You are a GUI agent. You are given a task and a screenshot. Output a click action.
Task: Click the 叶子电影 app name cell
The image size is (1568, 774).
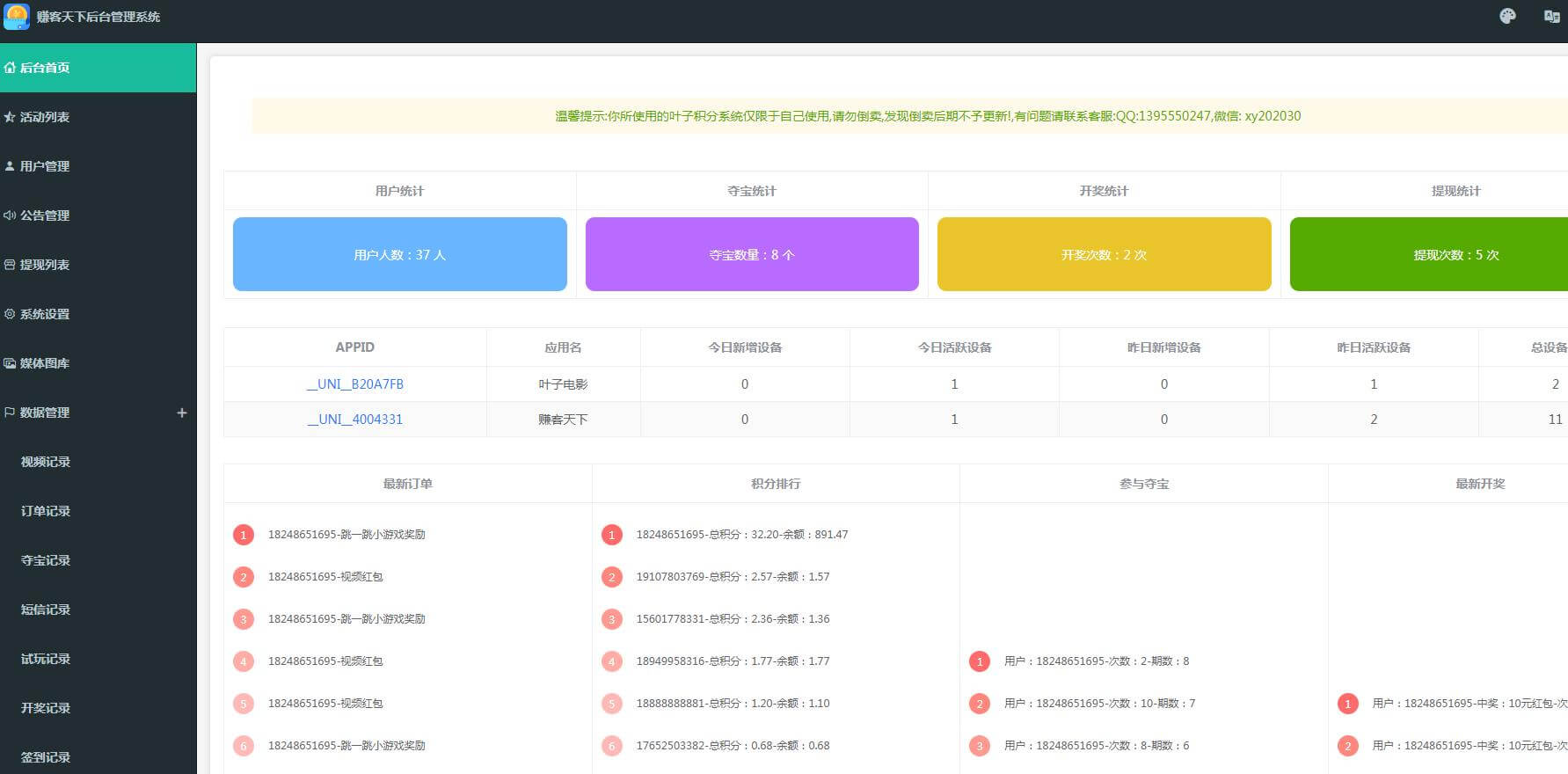coord(564,384)
